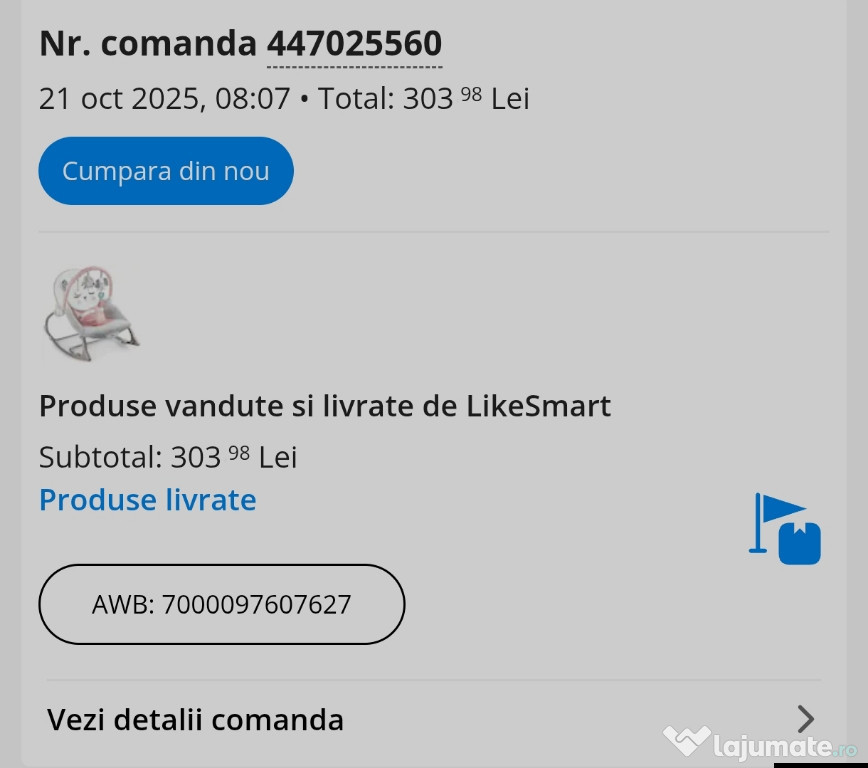
Task: Click the Produse livrate status link
Action: click(x=148, y=500)
